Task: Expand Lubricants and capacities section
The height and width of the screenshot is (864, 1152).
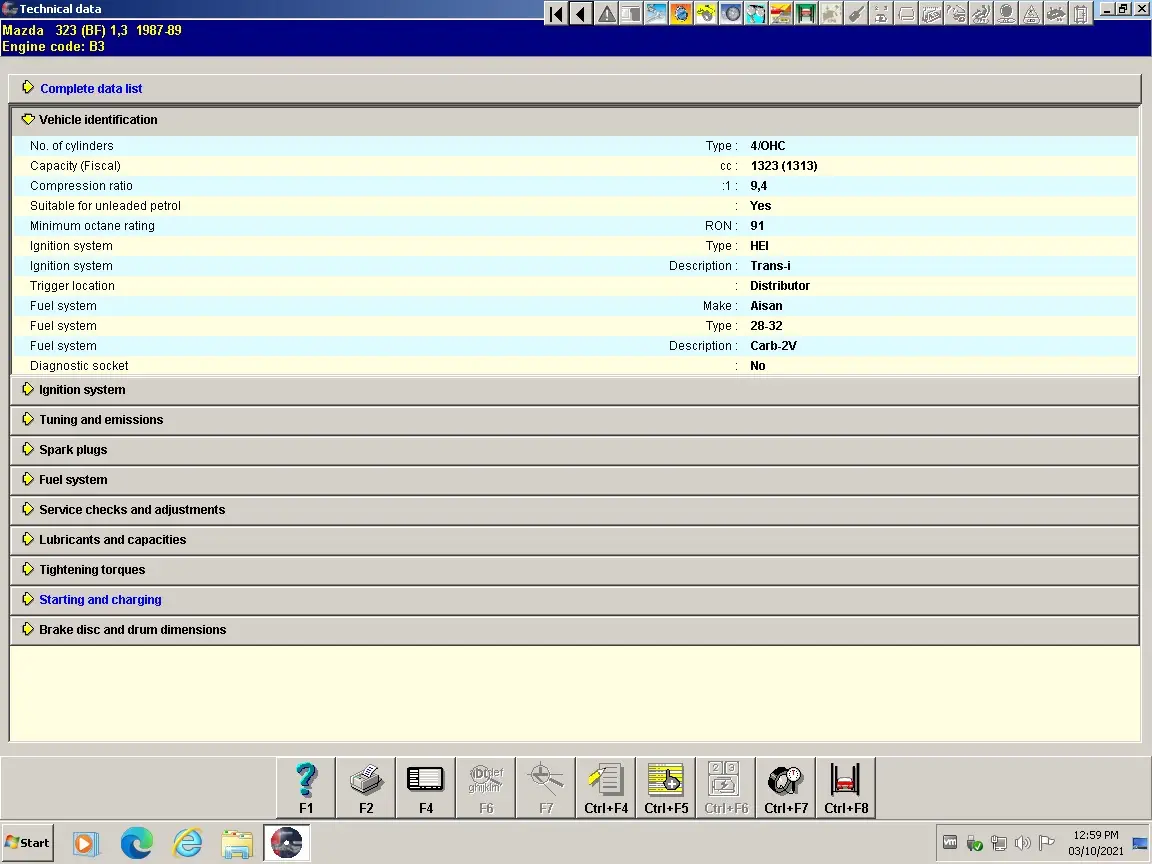Action: [x=112, y=540]
